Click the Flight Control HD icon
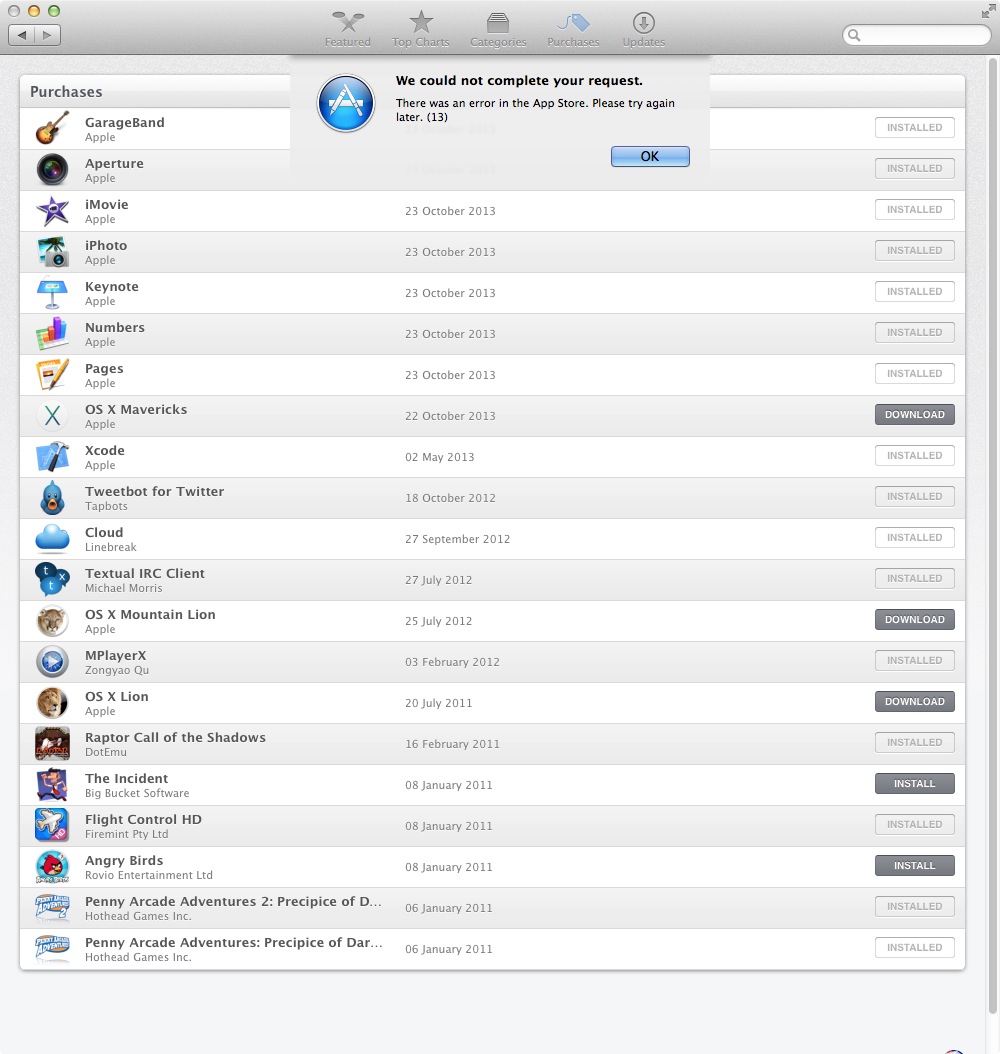This screenshot has width=1000, height=1054. (52, 825)
